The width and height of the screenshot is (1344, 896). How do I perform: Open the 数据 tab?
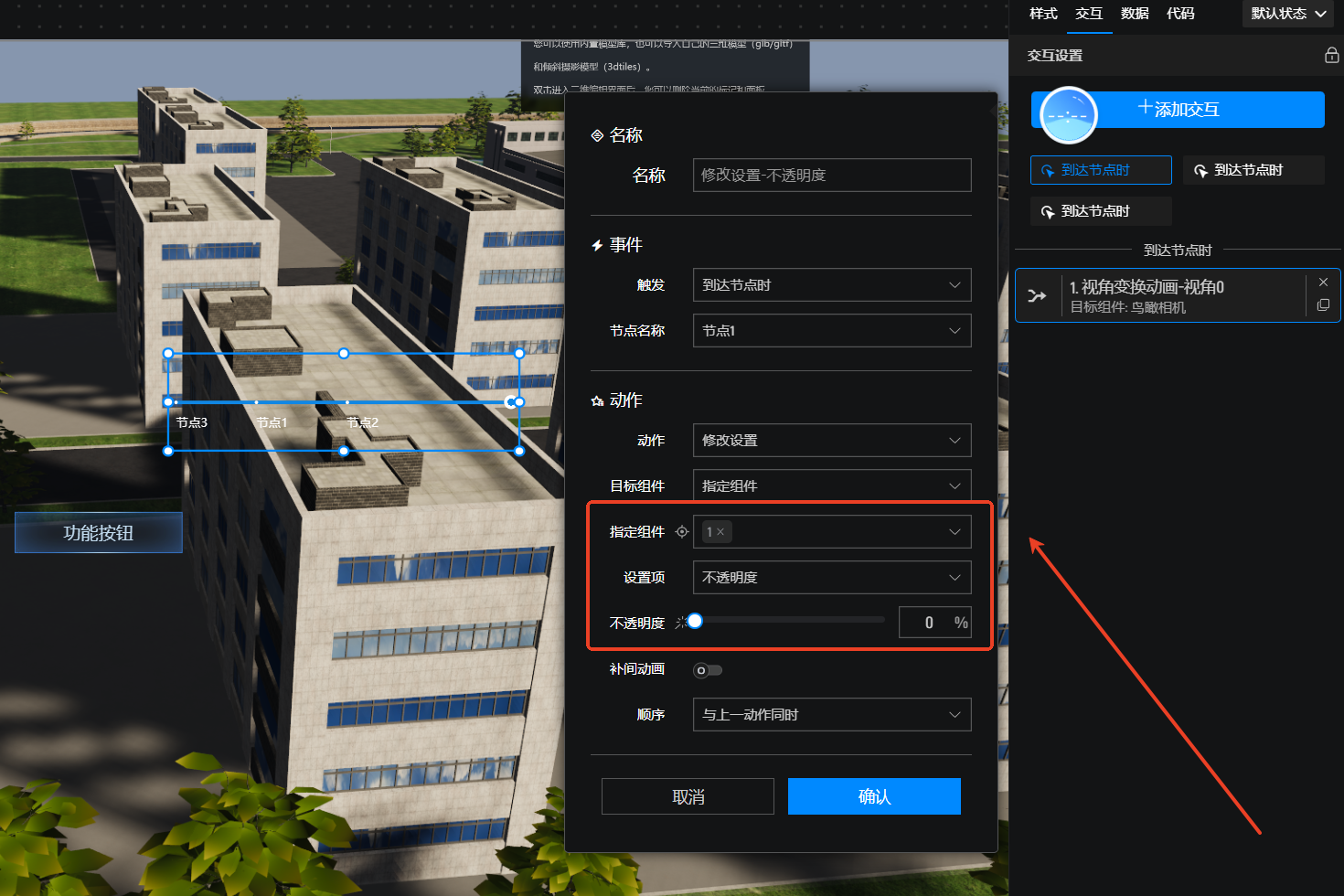tap(1134, 14)
